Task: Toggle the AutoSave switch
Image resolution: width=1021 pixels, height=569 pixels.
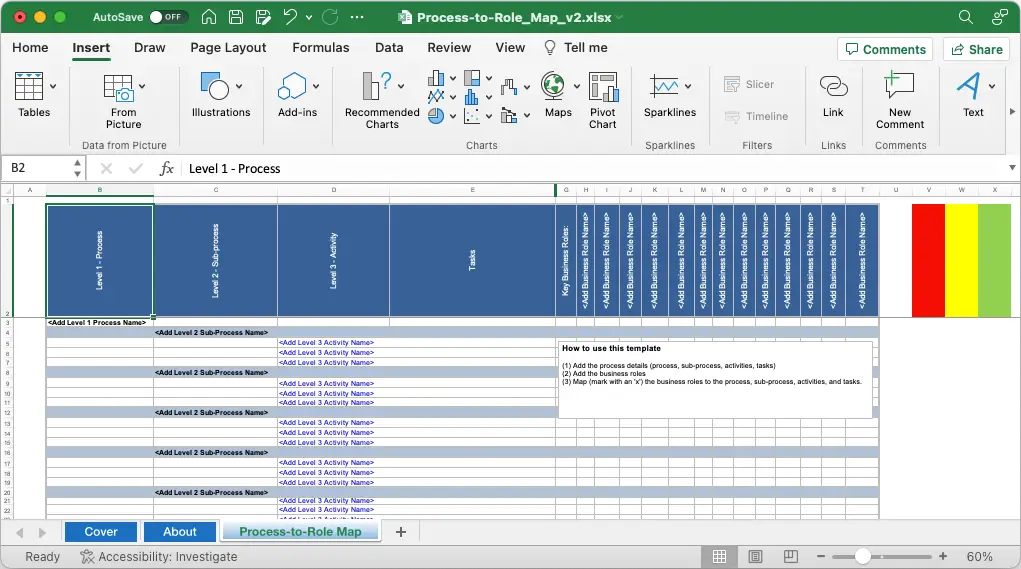Action: (168, 17)
